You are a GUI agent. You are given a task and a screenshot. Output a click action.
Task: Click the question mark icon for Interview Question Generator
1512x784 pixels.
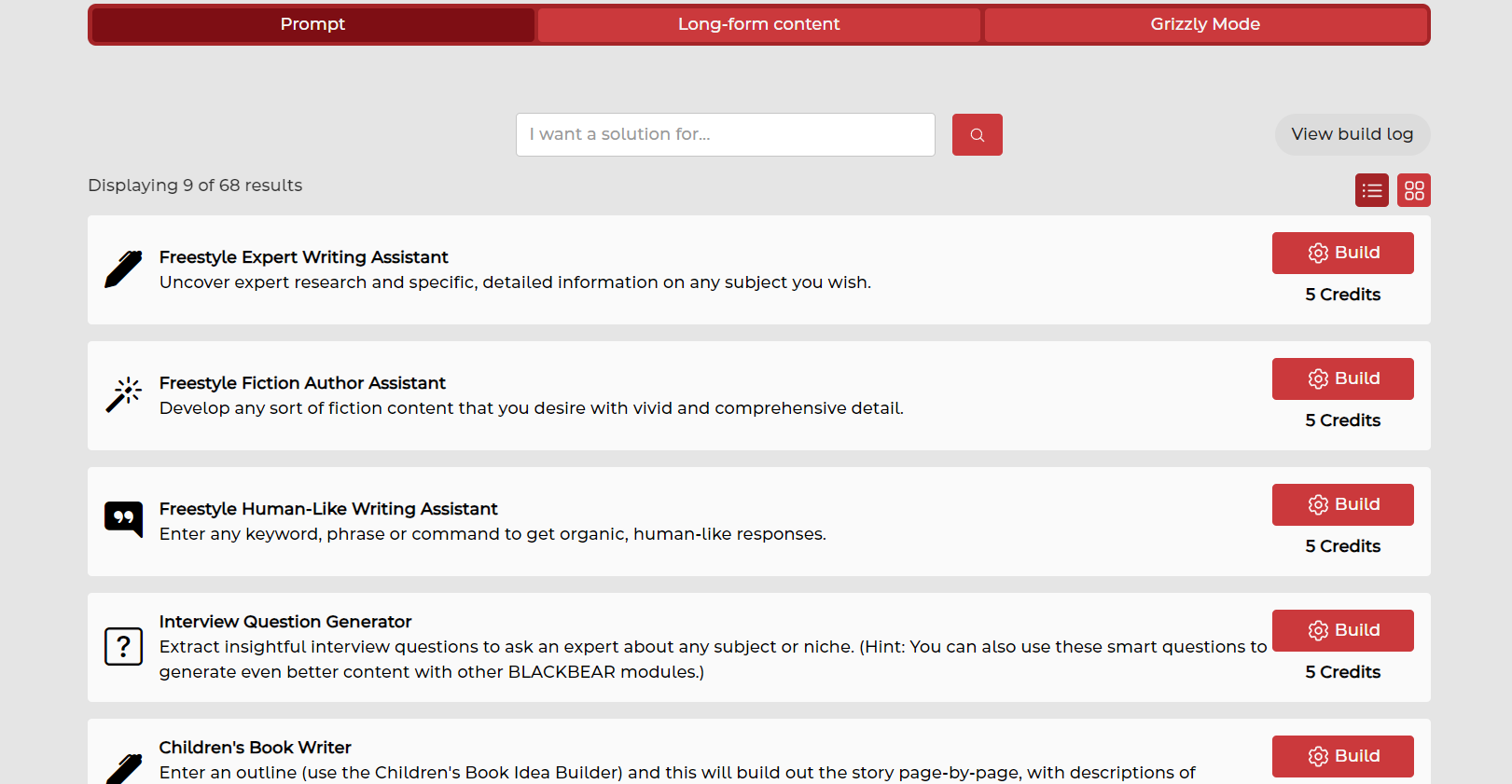[123, 646]
